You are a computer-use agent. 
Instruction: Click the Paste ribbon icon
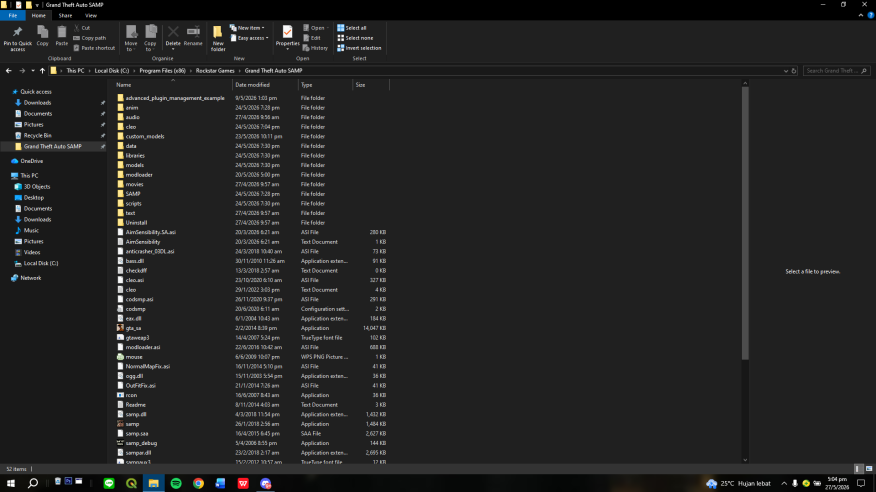pos(61,36)
